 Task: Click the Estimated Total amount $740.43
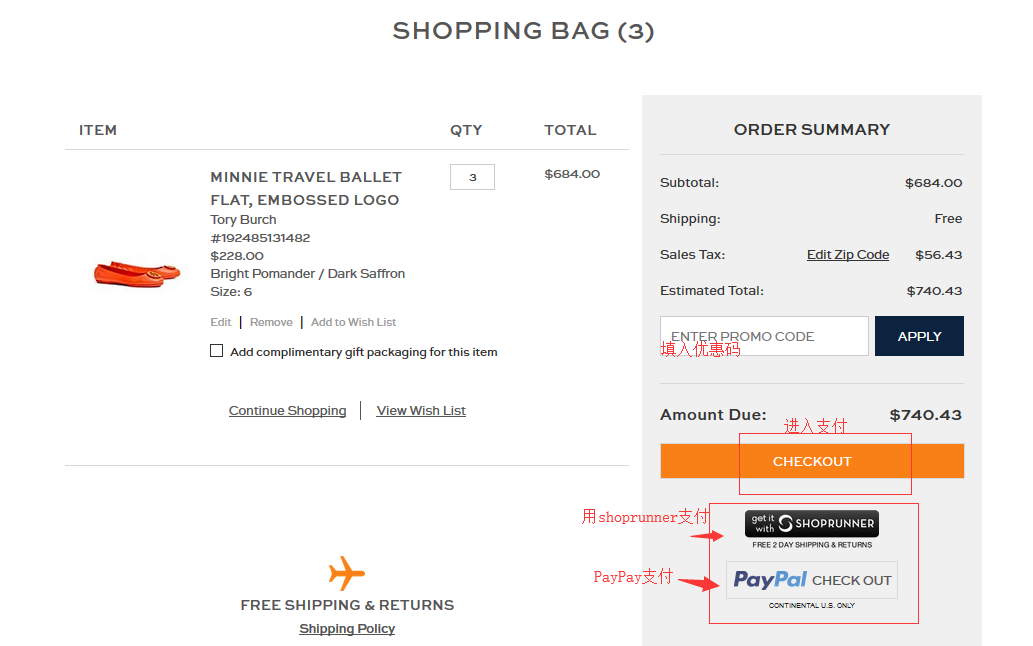tap(934, 291)
